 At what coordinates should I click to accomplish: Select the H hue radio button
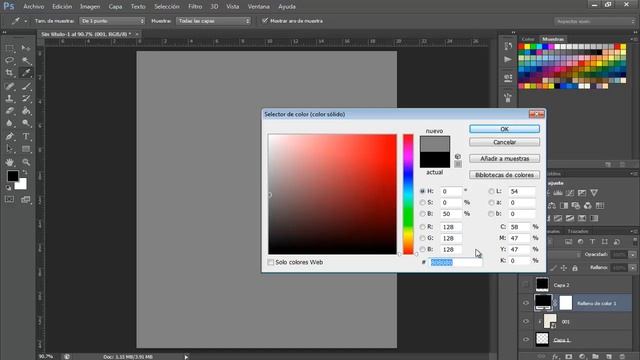coord(422,191)
